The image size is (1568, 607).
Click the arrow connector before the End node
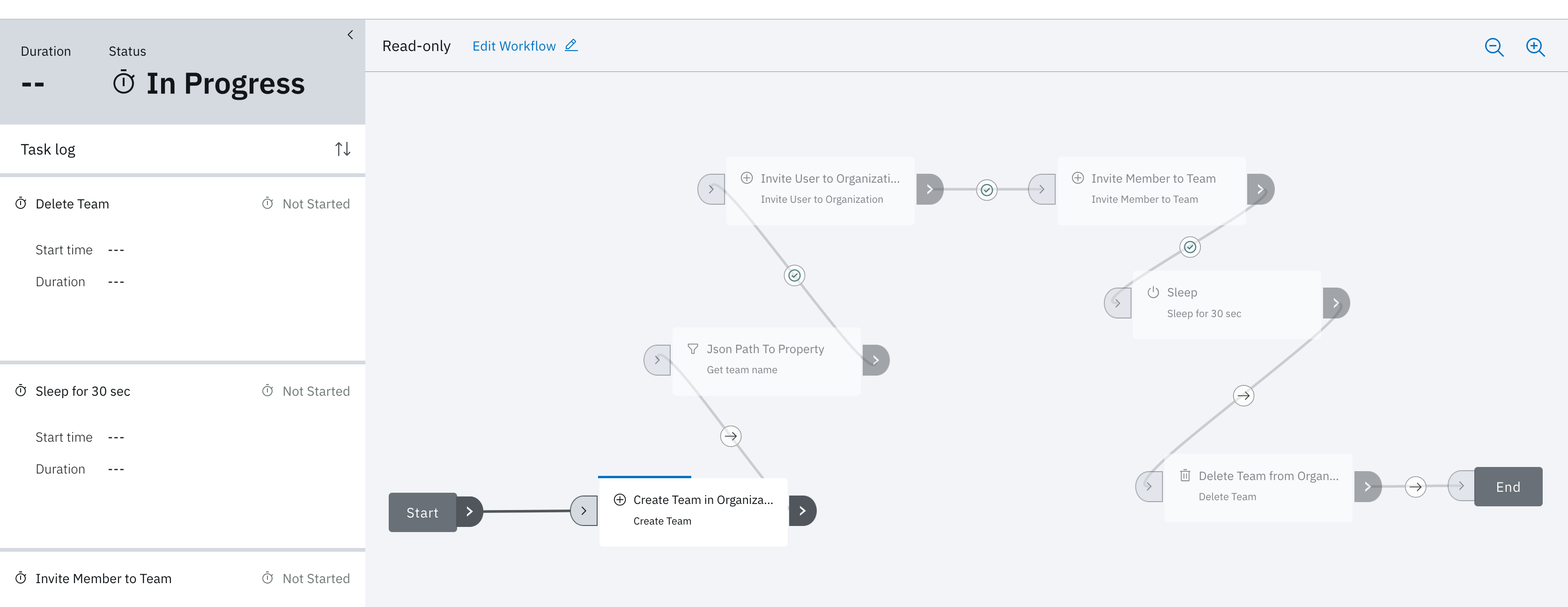1415,487
